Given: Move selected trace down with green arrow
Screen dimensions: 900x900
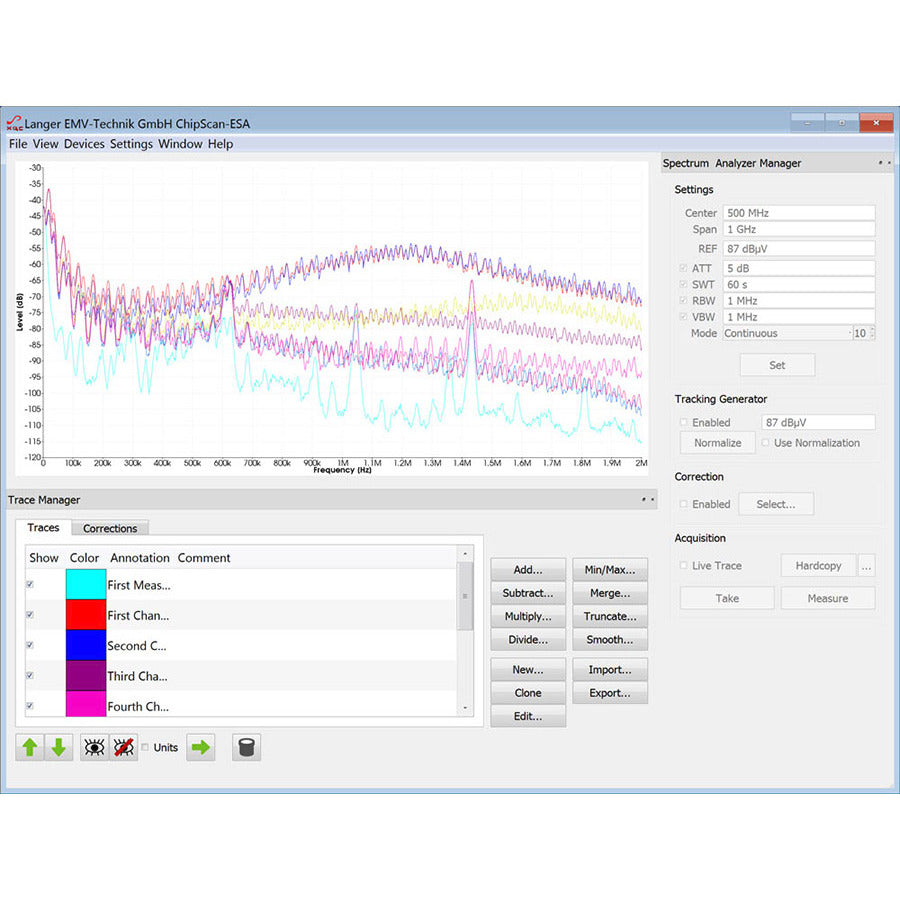Looking at the screenshot, I should [x=59, y=747].
